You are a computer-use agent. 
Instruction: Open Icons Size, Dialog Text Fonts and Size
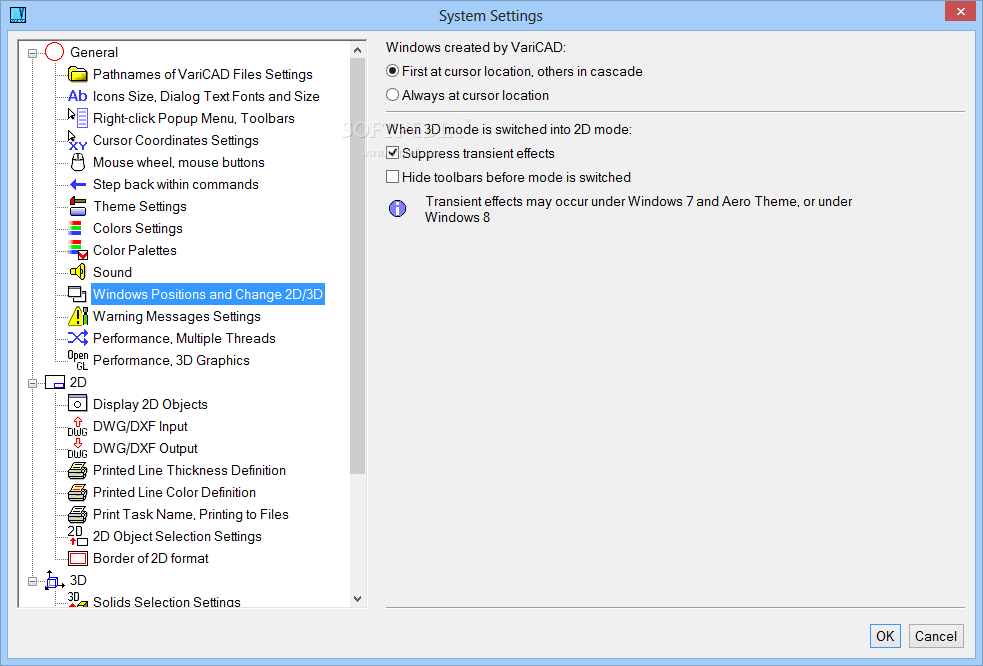click(x=206, y=96)
